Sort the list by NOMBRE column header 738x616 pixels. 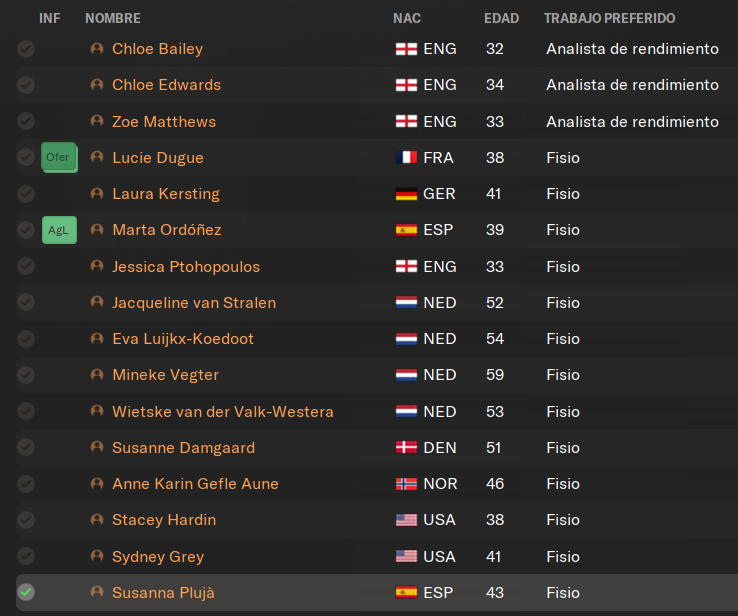(x=113, y=18)
